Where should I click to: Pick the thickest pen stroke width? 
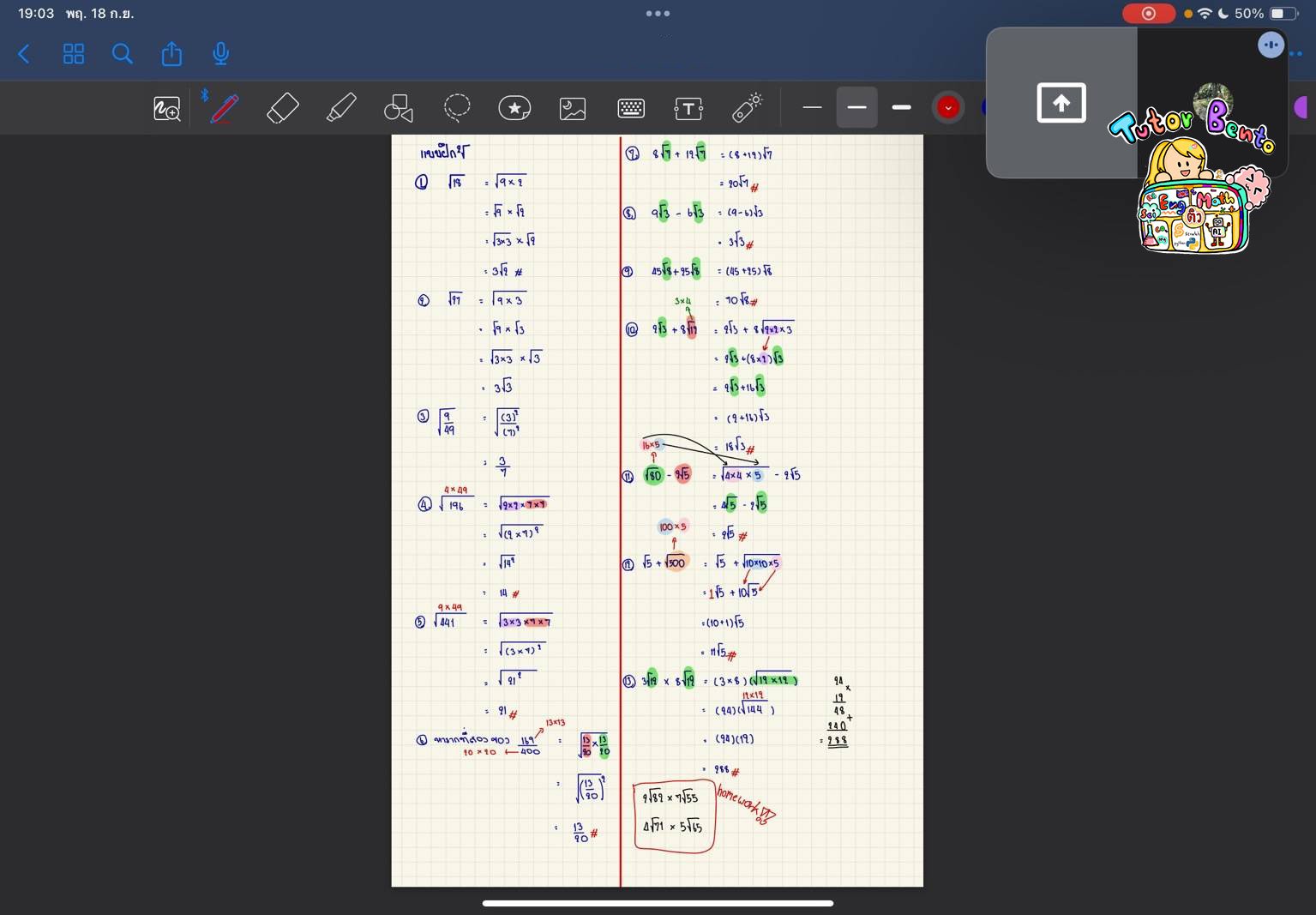(x=901, y=108)
